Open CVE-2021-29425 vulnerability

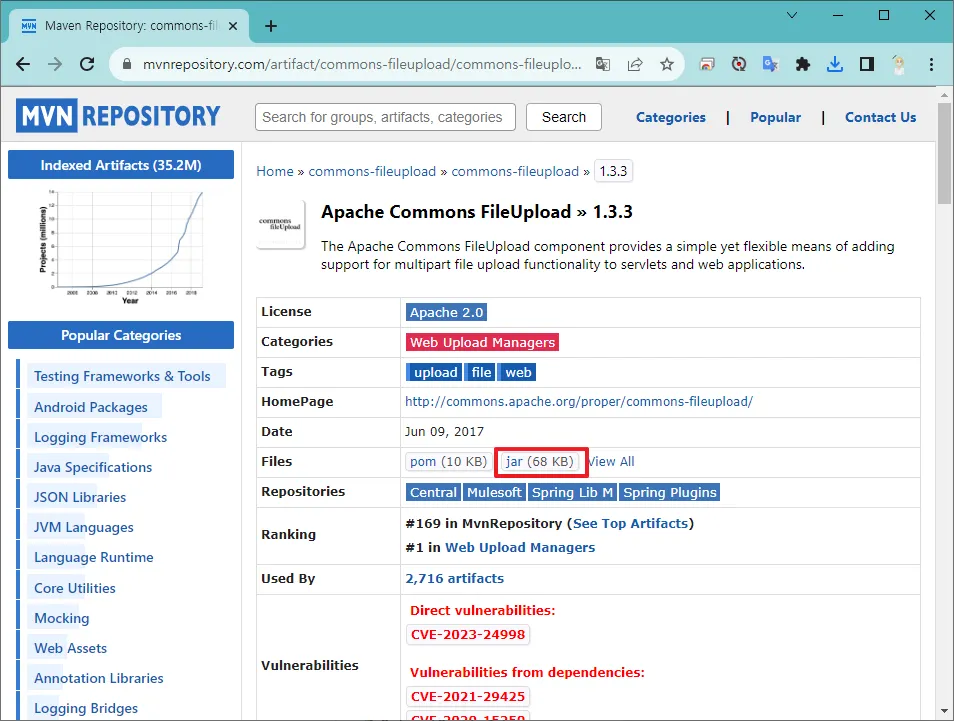(x=467, y=697)
